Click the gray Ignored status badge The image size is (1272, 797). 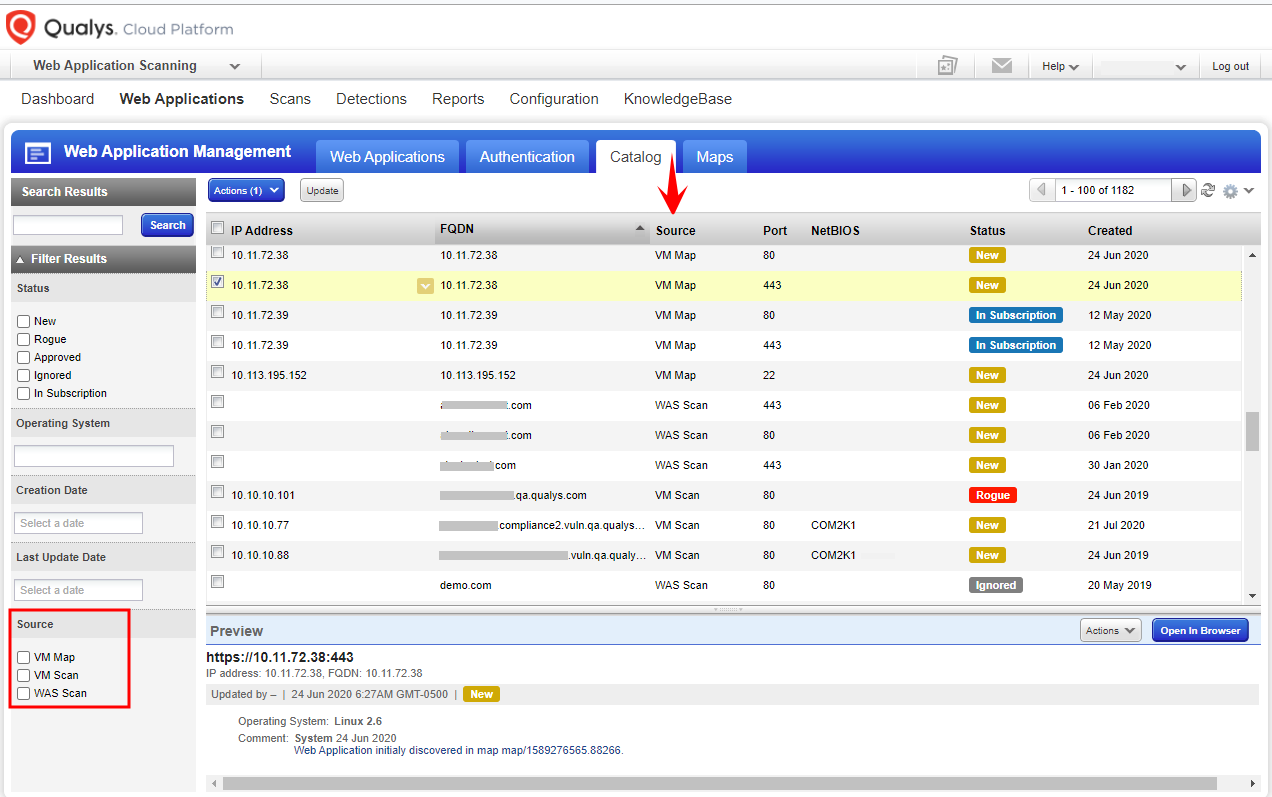[x=996, y=585]
